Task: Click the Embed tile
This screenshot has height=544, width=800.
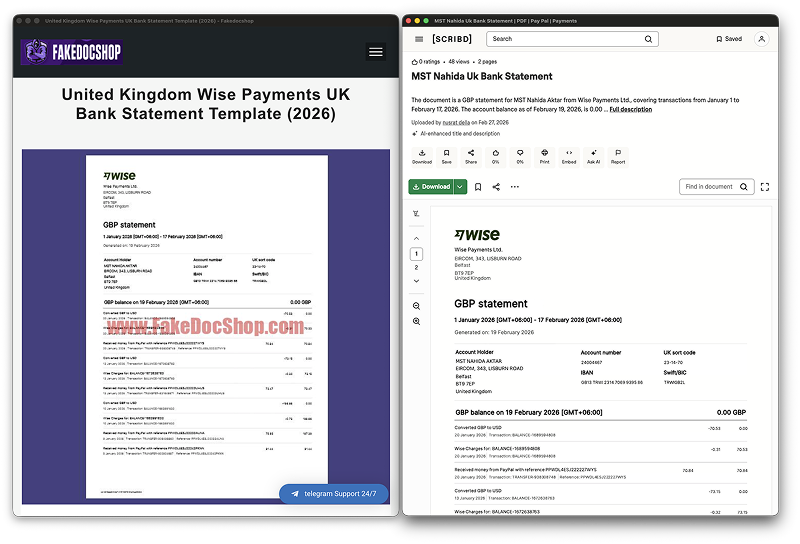Action: tap(569, 156)
